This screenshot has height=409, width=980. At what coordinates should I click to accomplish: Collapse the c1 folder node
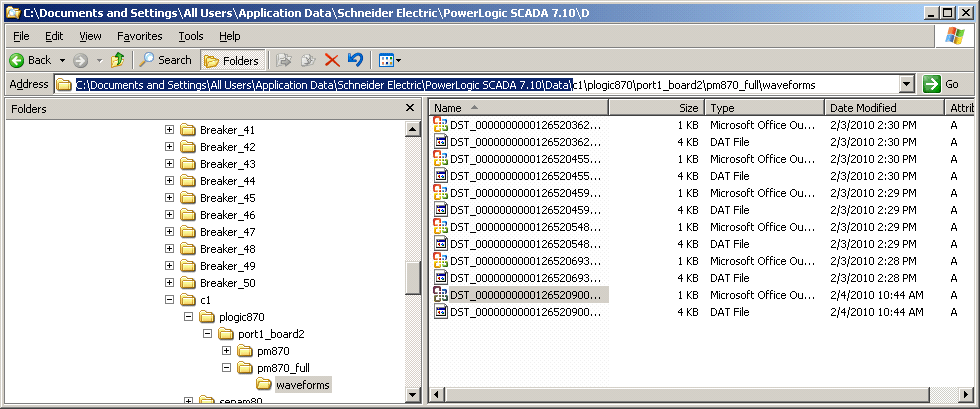click(169, 300)
